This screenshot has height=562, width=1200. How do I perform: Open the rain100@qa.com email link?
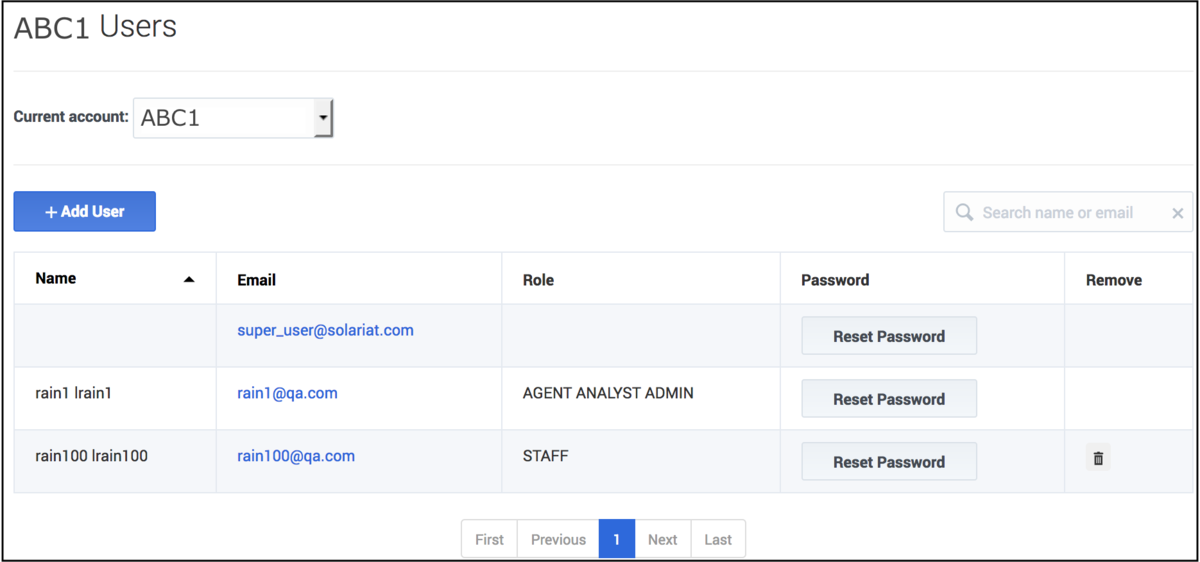pyautogui.click(x=296, y=456)
